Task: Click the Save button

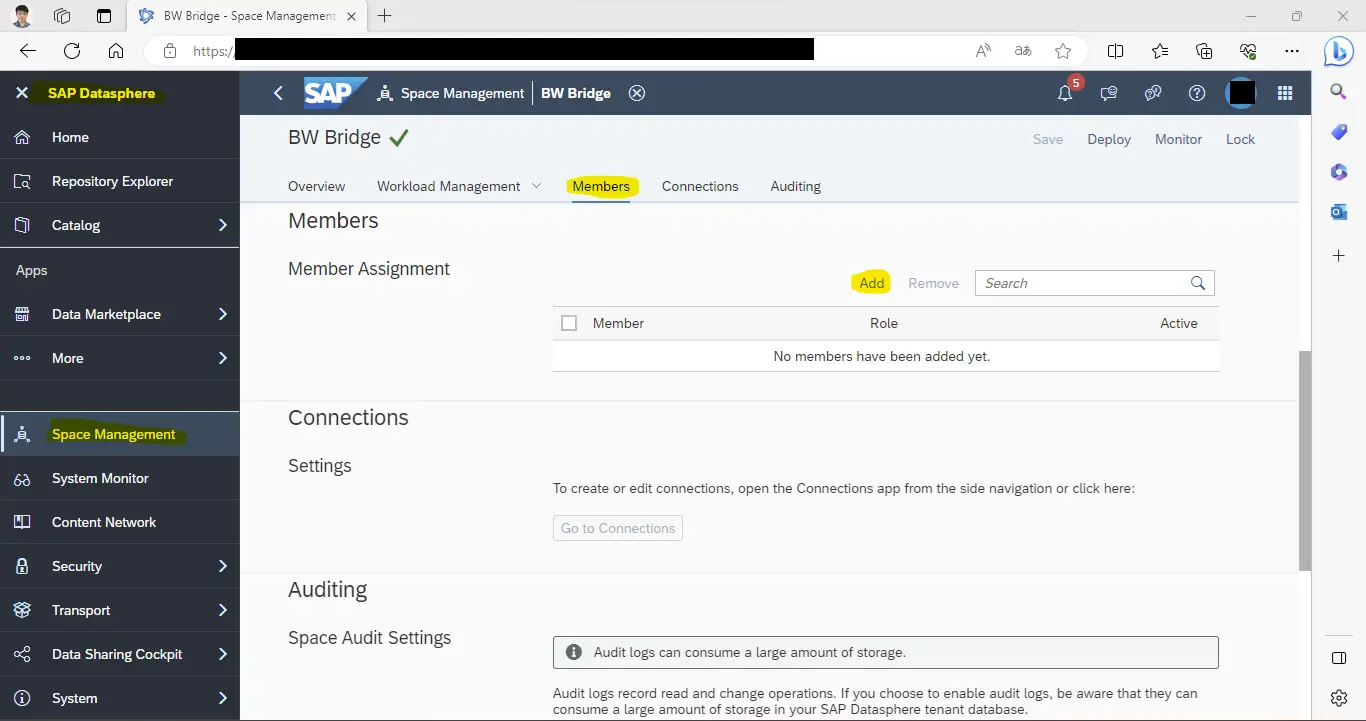Action: coord(1048,139)
